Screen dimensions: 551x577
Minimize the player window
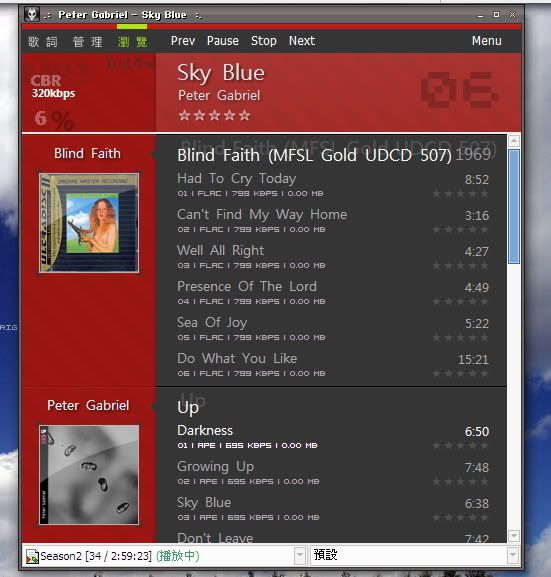click(x=480, y=15)
